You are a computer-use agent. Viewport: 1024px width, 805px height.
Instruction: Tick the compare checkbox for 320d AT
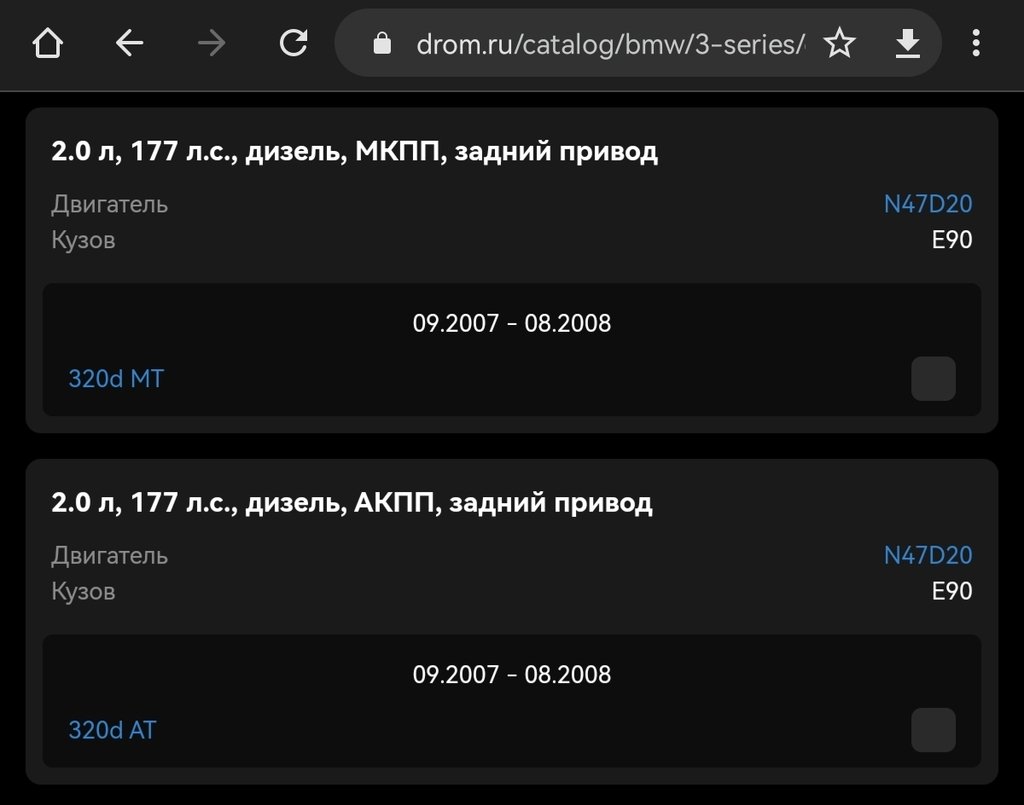[x=933, y=730]
